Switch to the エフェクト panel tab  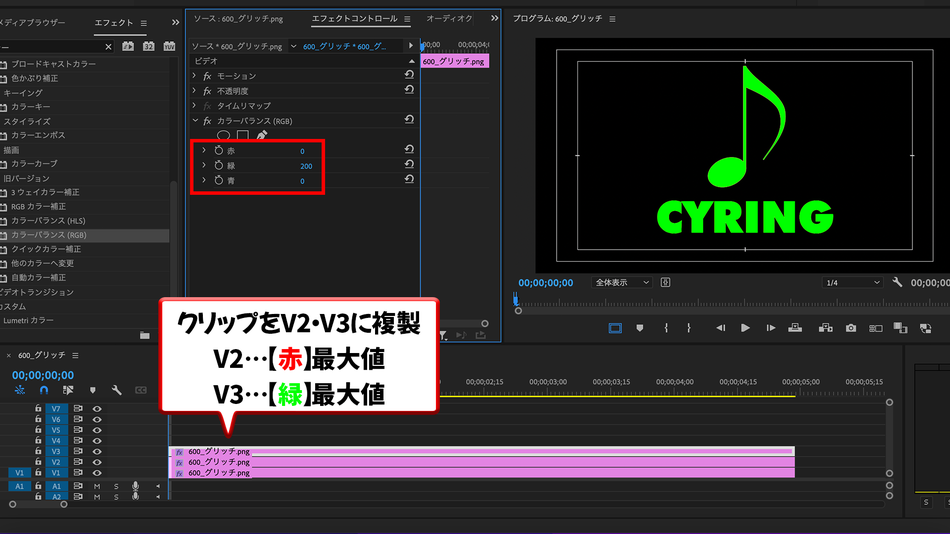click(113, 22)
